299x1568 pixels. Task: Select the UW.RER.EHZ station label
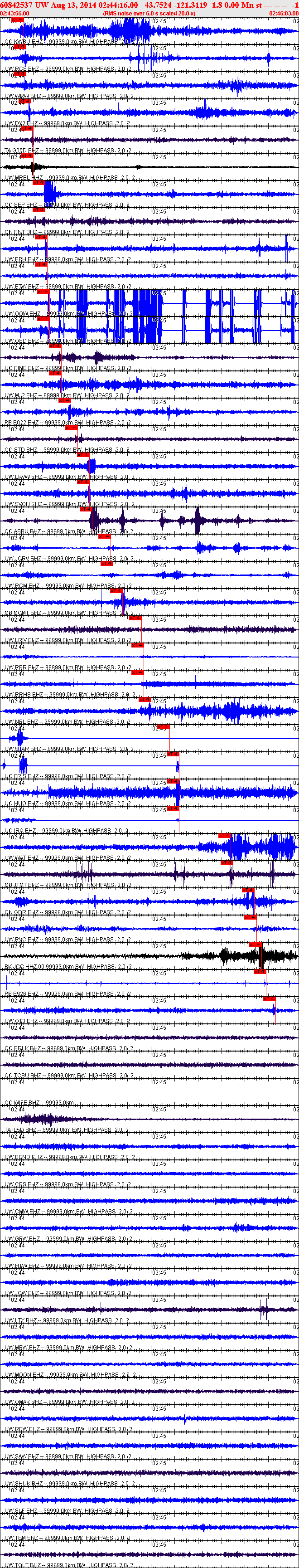point(68,668)
